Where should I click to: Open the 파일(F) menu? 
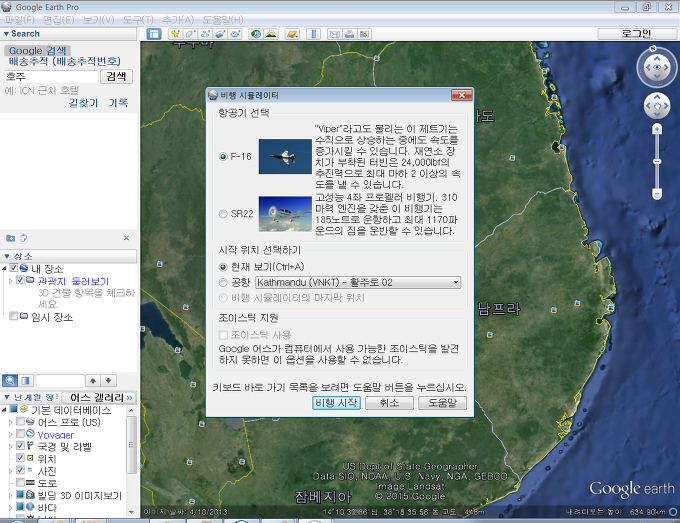pyautogui.click(x=20, y=20)
